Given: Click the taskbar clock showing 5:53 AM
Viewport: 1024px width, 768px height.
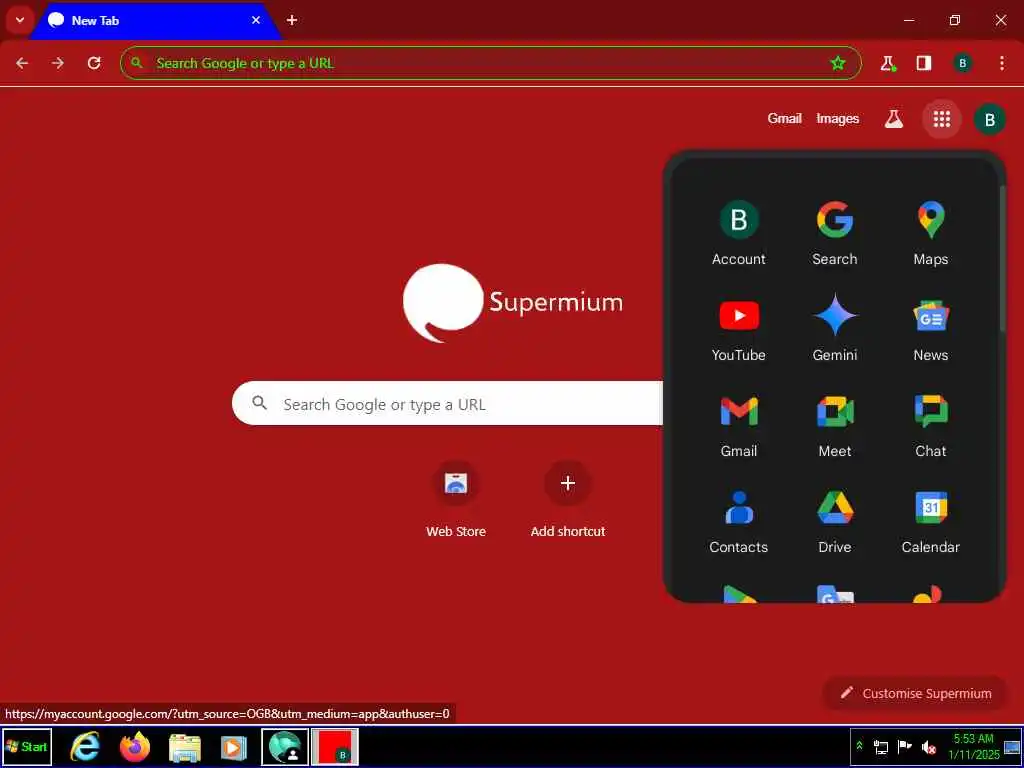Looking at the screenshot, I should tap(973, 746).
